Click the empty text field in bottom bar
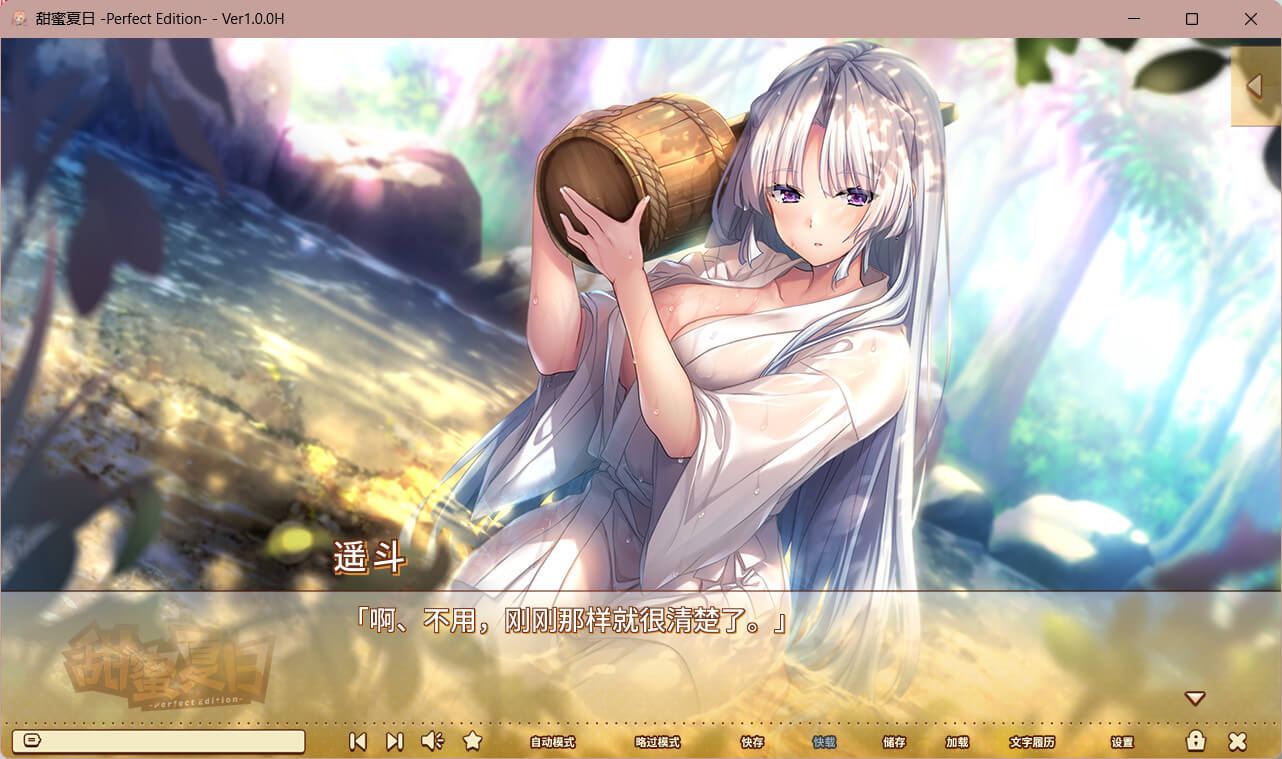Viewport: 1282px width, 759px height. pyautogui.click(x=170, y=741)
